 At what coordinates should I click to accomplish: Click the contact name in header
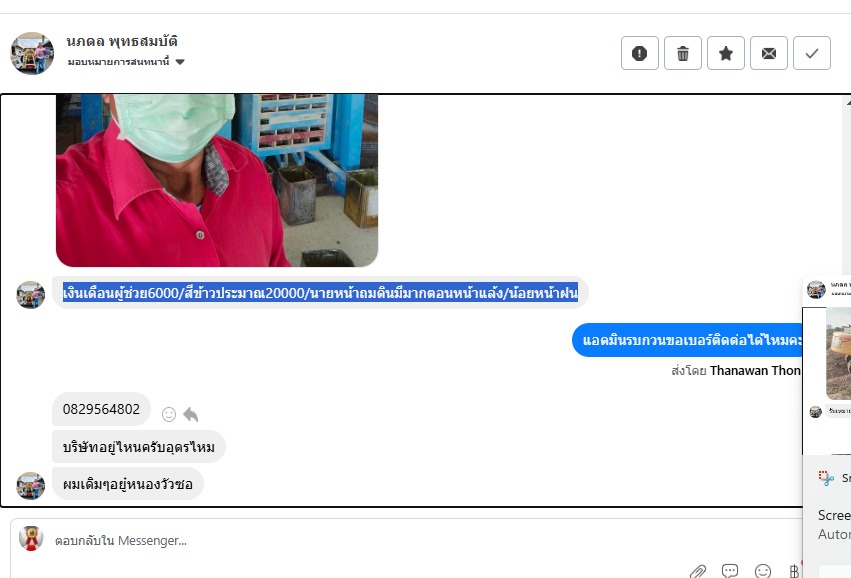point(122,41)
